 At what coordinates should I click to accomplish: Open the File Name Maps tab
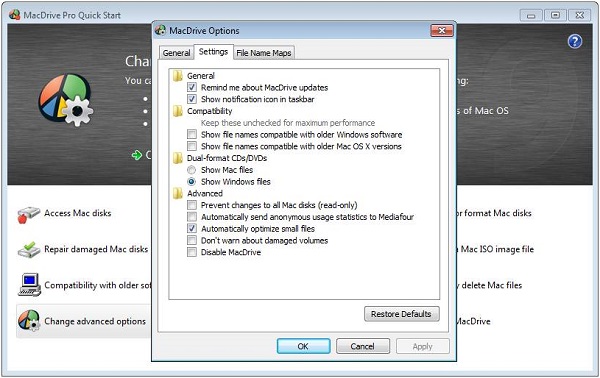264,53
